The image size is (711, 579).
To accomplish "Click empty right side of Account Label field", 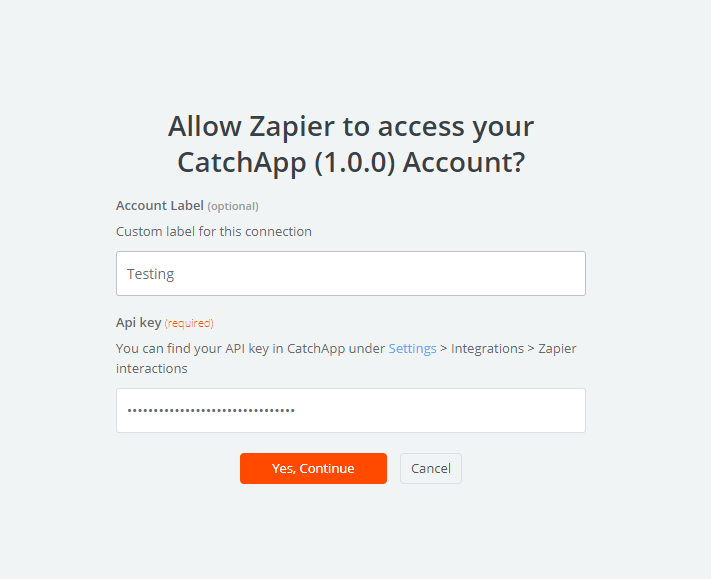I will click(408, 273).
